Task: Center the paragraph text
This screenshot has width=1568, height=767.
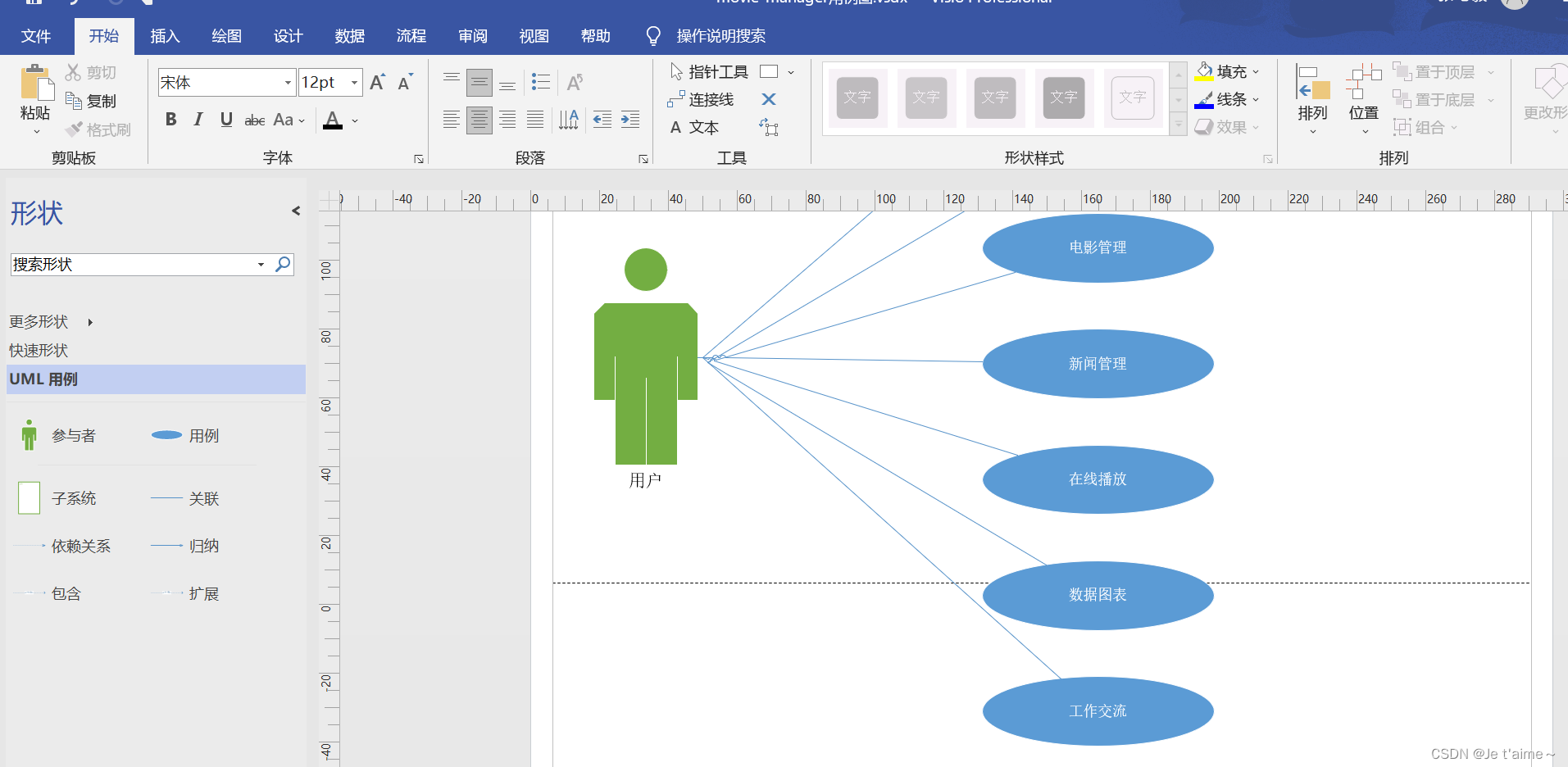Action: tap(479, 120)
